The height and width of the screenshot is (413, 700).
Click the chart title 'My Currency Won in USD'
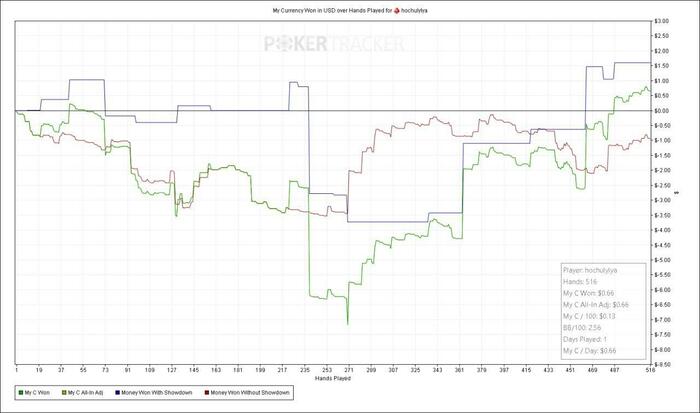click(x=303, y=10)
